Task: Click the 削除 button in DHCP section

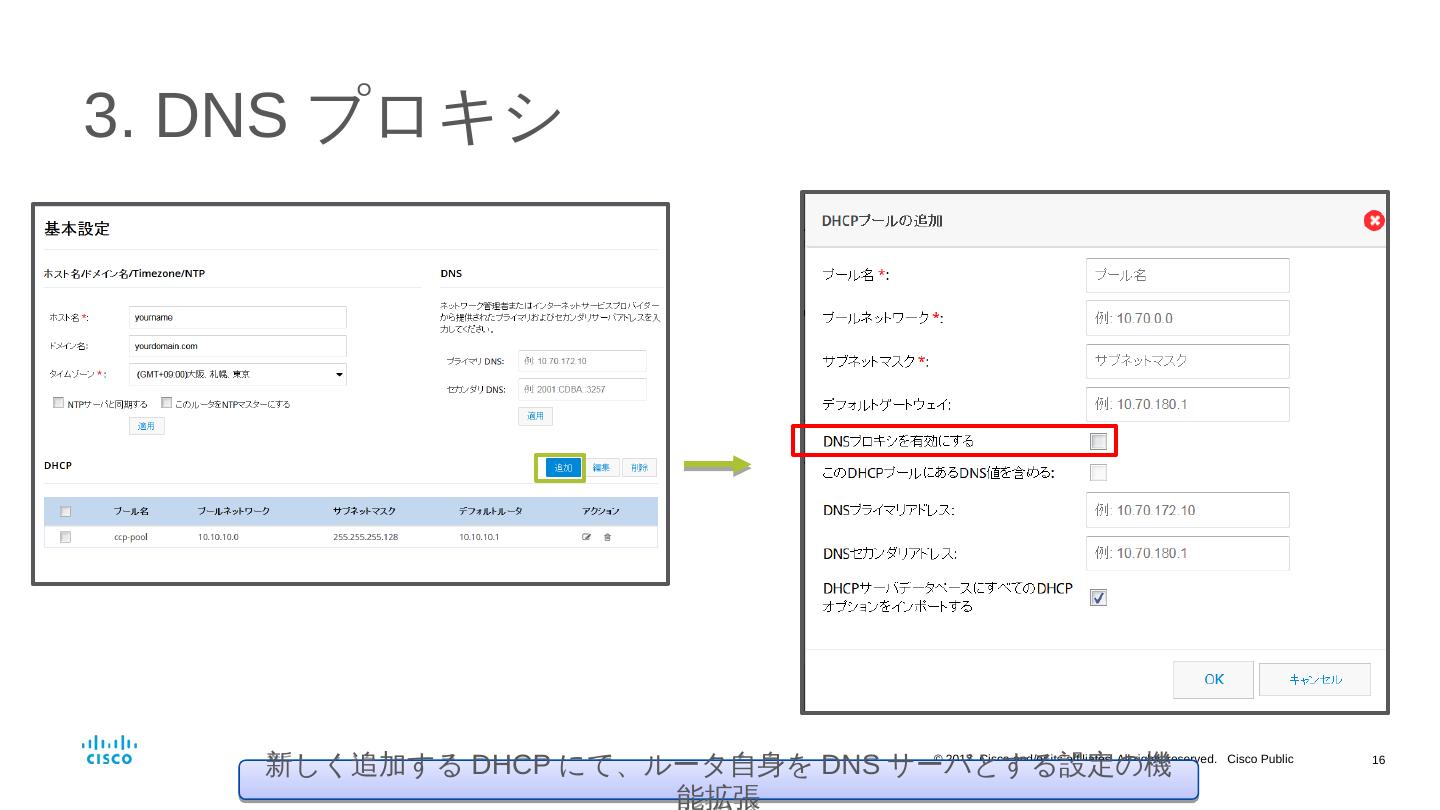Action: coord(639,468)
